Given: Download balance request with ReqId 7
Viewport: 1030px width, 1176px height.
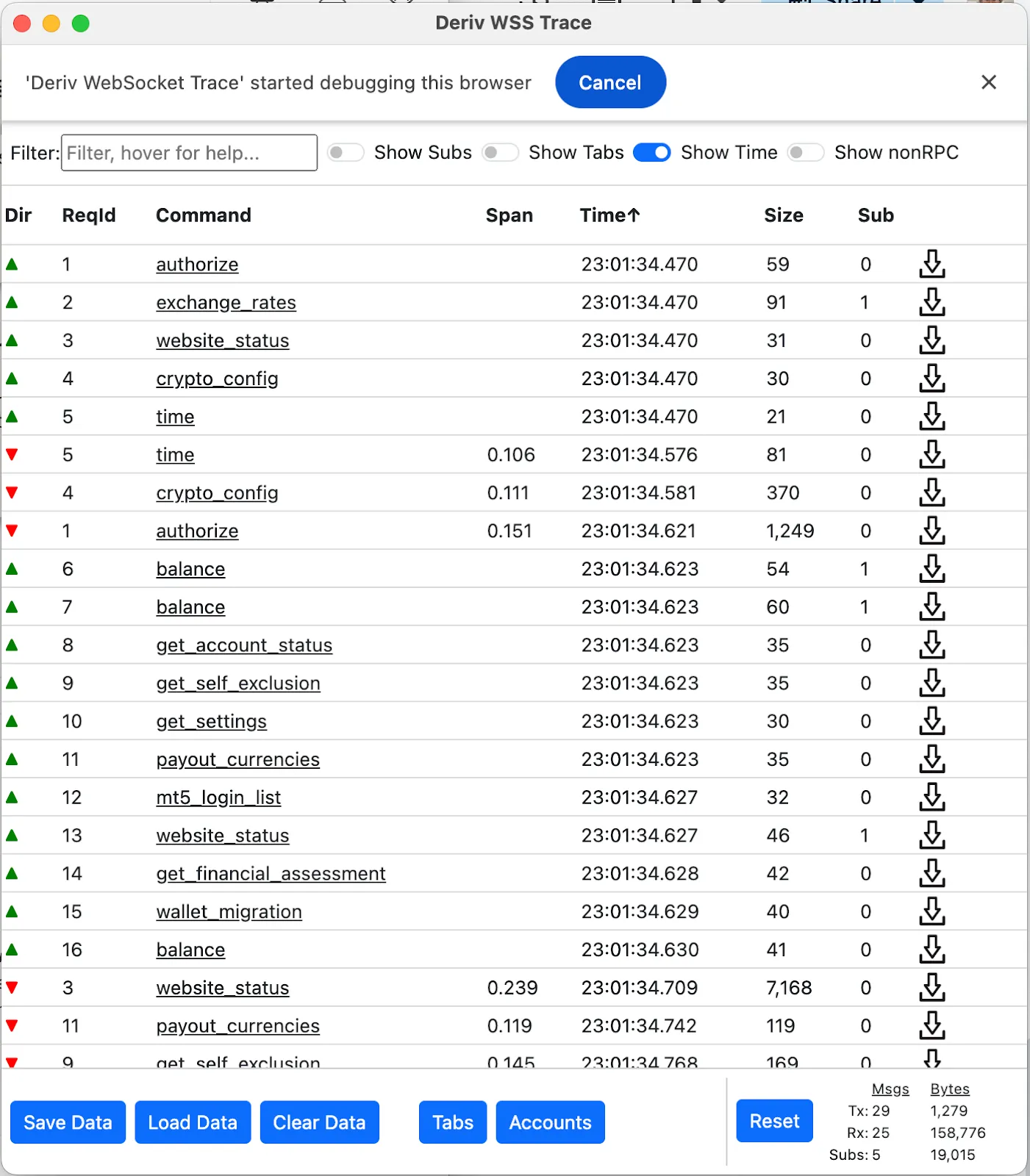Looking at the screenshot, I should 932,607.
